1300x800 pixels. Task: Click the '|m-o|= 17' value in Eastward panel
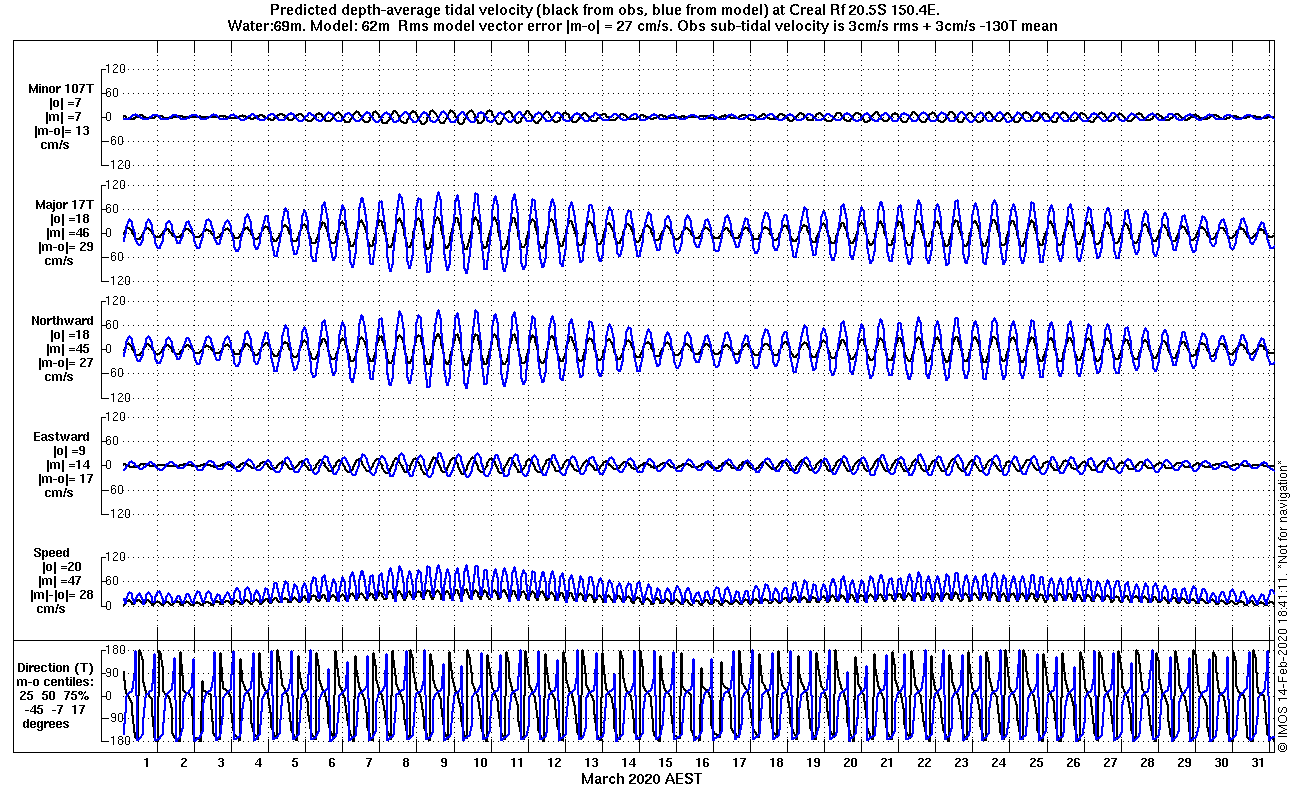click(x=64, y=479)
